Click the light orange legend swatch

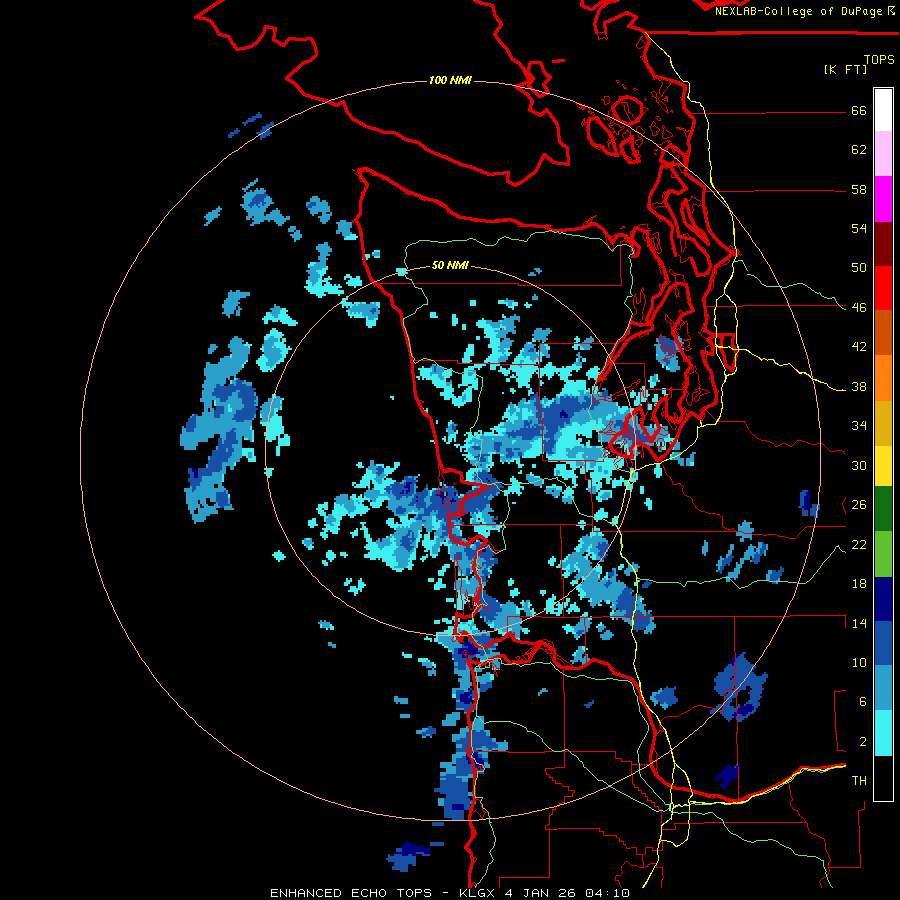[883, 378]
